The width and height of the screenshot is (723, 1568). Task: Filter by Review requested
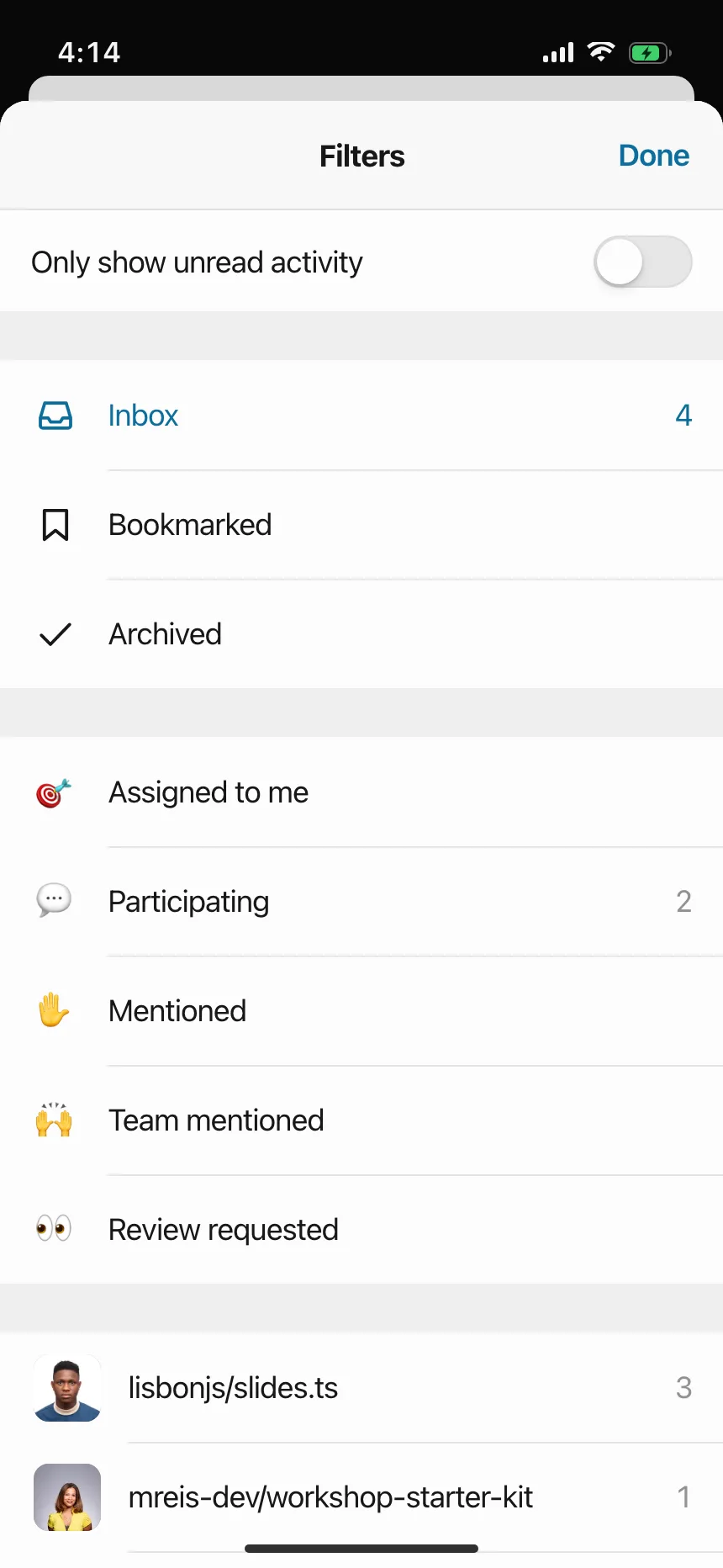pyautogui.click(x=361, y=1230)
